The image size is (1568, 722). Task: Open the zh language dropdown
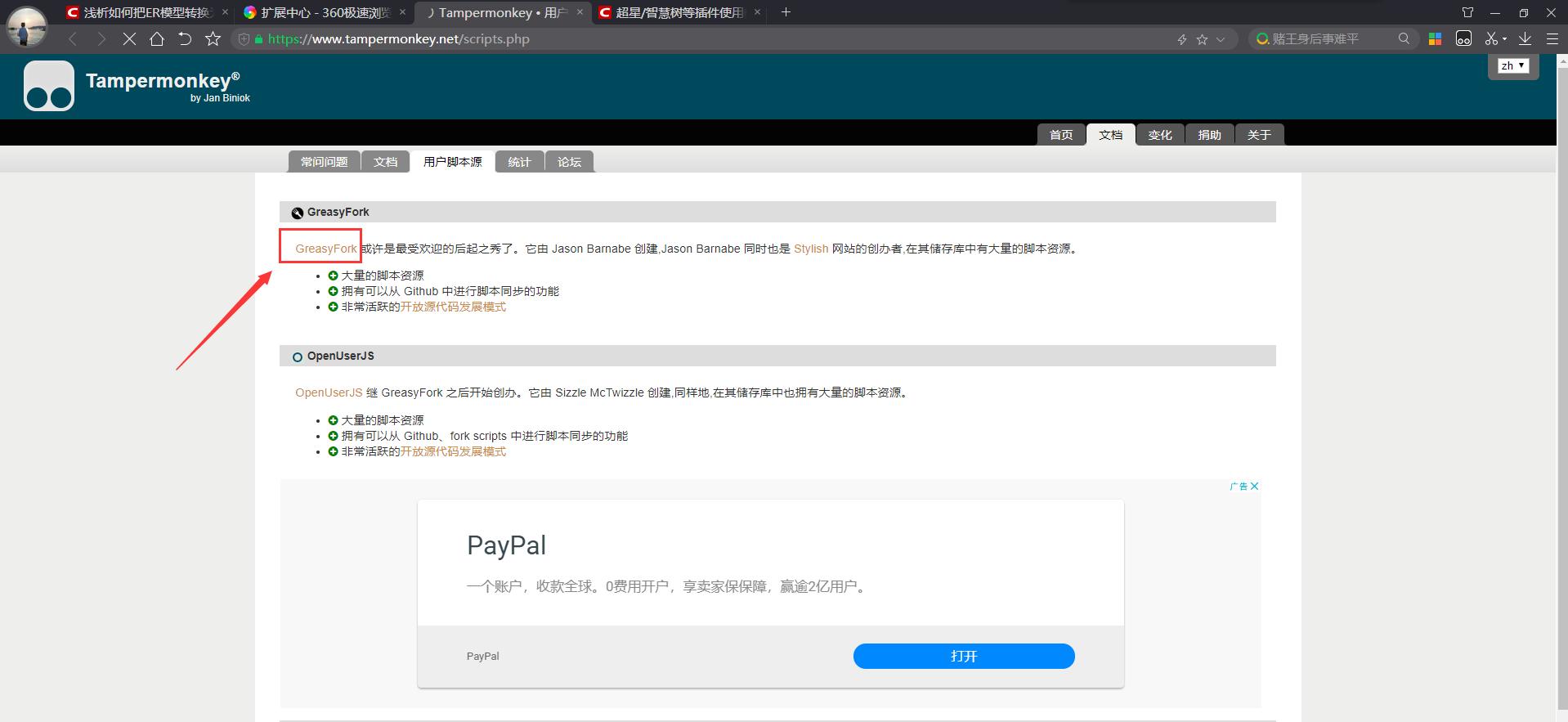point(1513,65)
